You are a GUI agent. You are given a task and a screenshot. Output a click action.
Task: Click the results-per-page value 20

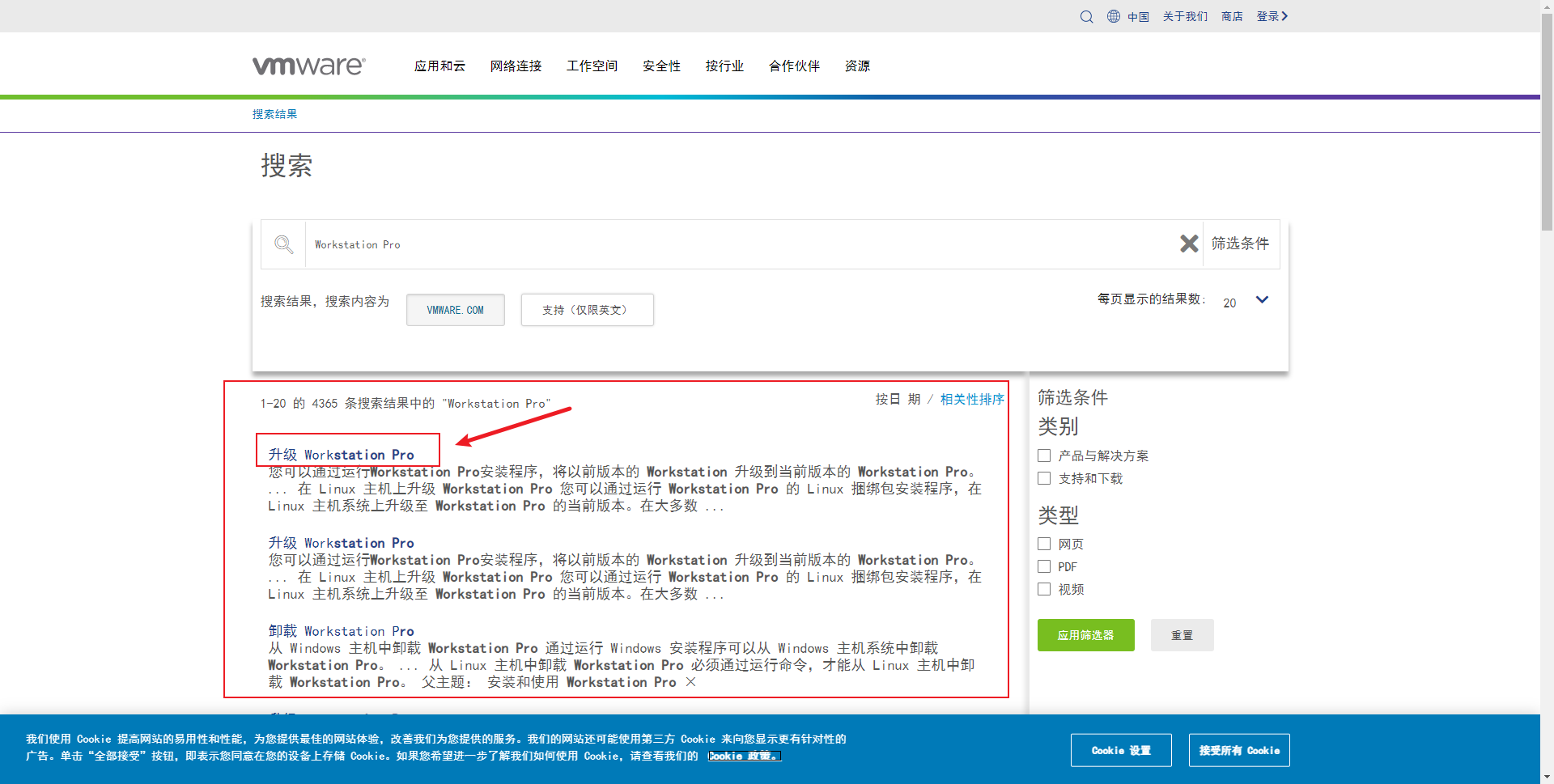(1229, 303)
